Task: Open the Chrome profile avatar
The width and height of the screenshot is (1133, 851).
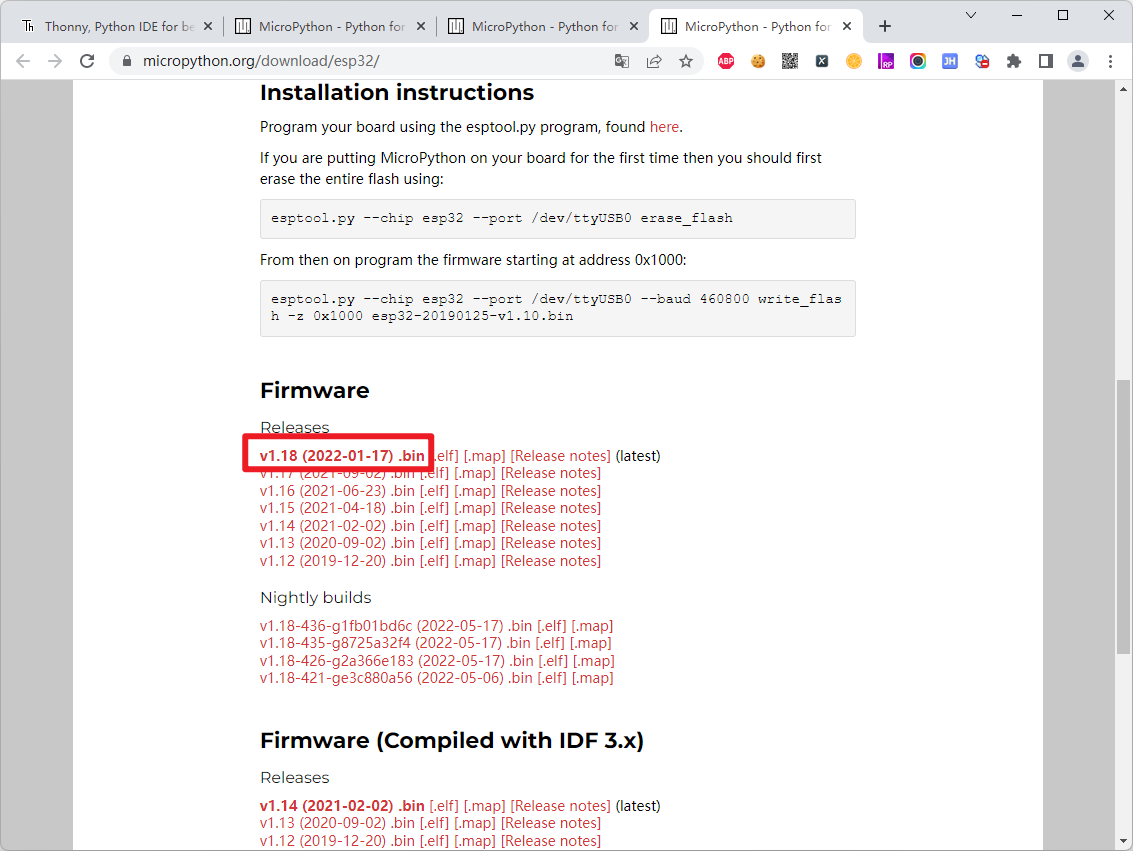Action: click(x=1077, y=61)
